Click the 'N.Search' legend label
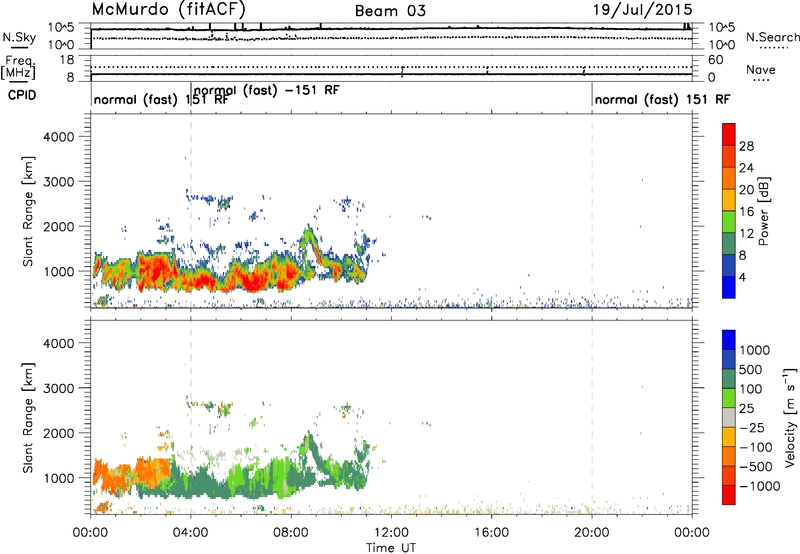 point(772,37)
